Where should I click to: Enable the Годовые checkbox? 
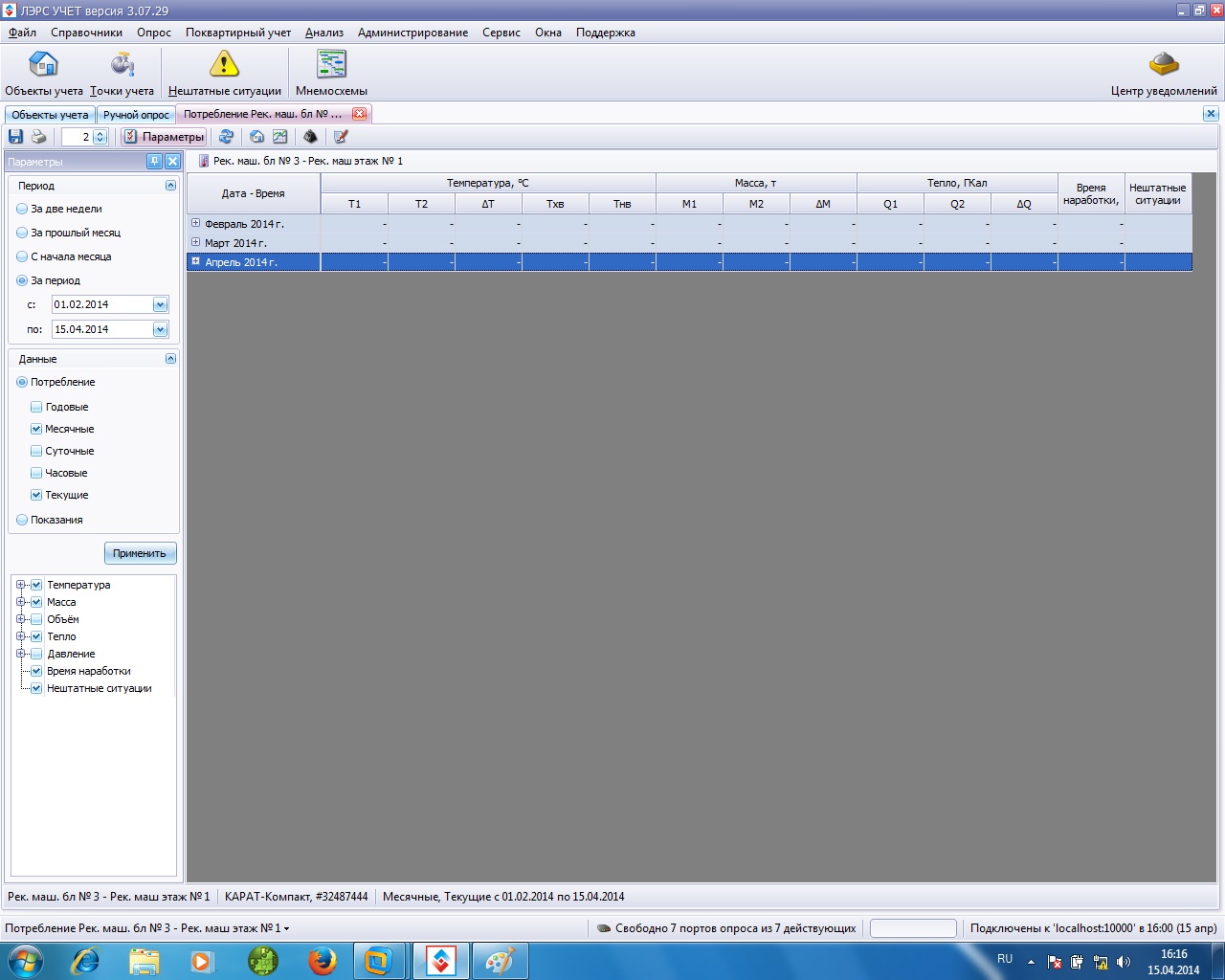coord(36,407)
